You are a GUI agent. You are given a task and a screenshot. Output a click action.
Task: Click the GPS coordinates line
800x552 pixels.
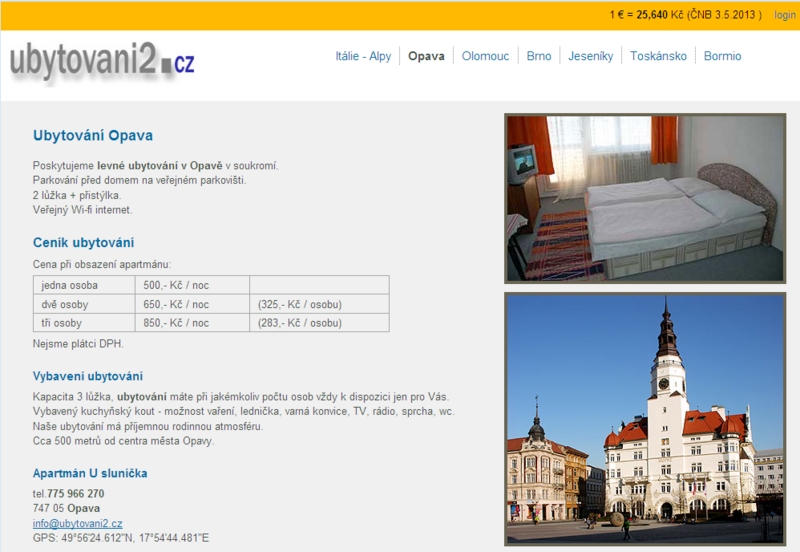[x=121, y=538]
